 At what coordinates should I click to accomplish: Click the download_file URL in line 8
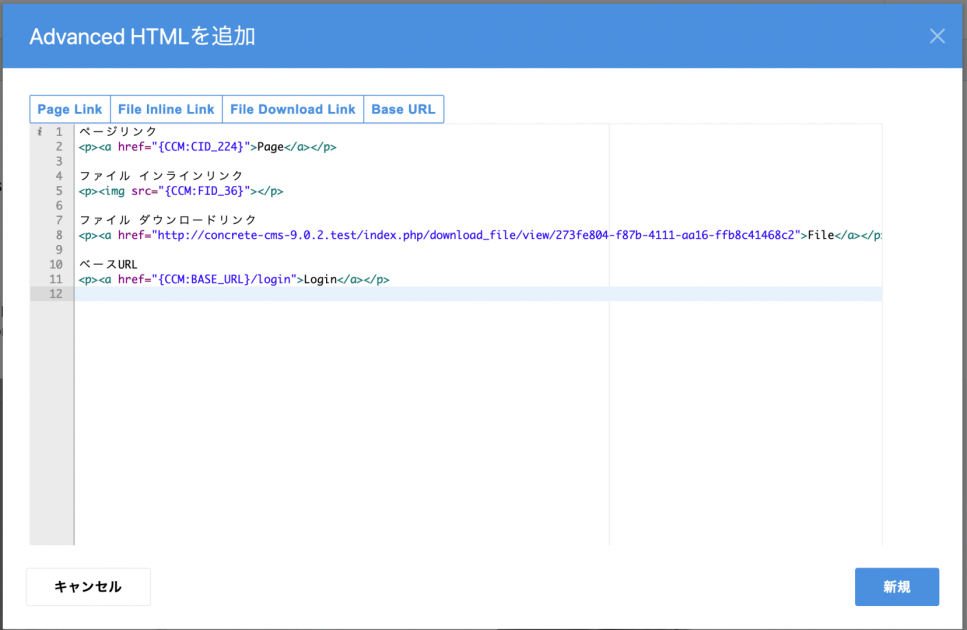click(480, 235)
